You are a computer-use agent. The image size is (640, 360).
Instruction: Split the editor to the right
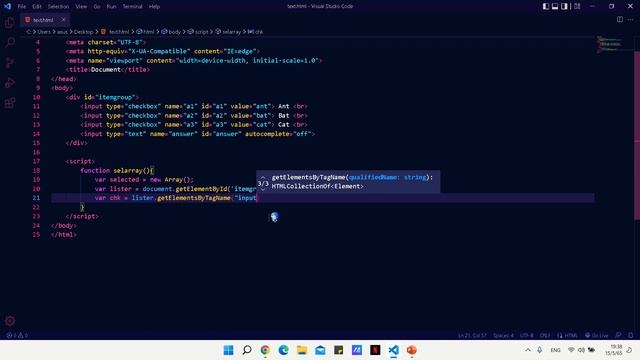pos(620,20)
